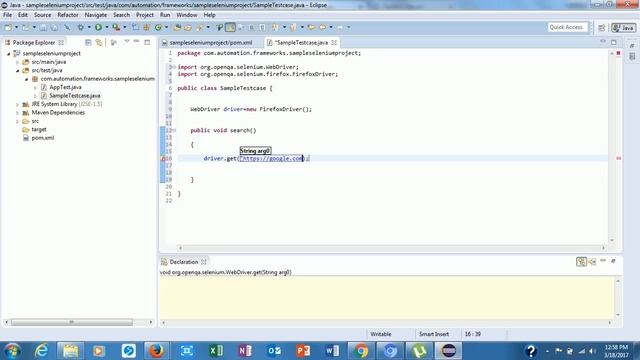Open the Navigate menu
Screen dimensions: 640x360
96,15
